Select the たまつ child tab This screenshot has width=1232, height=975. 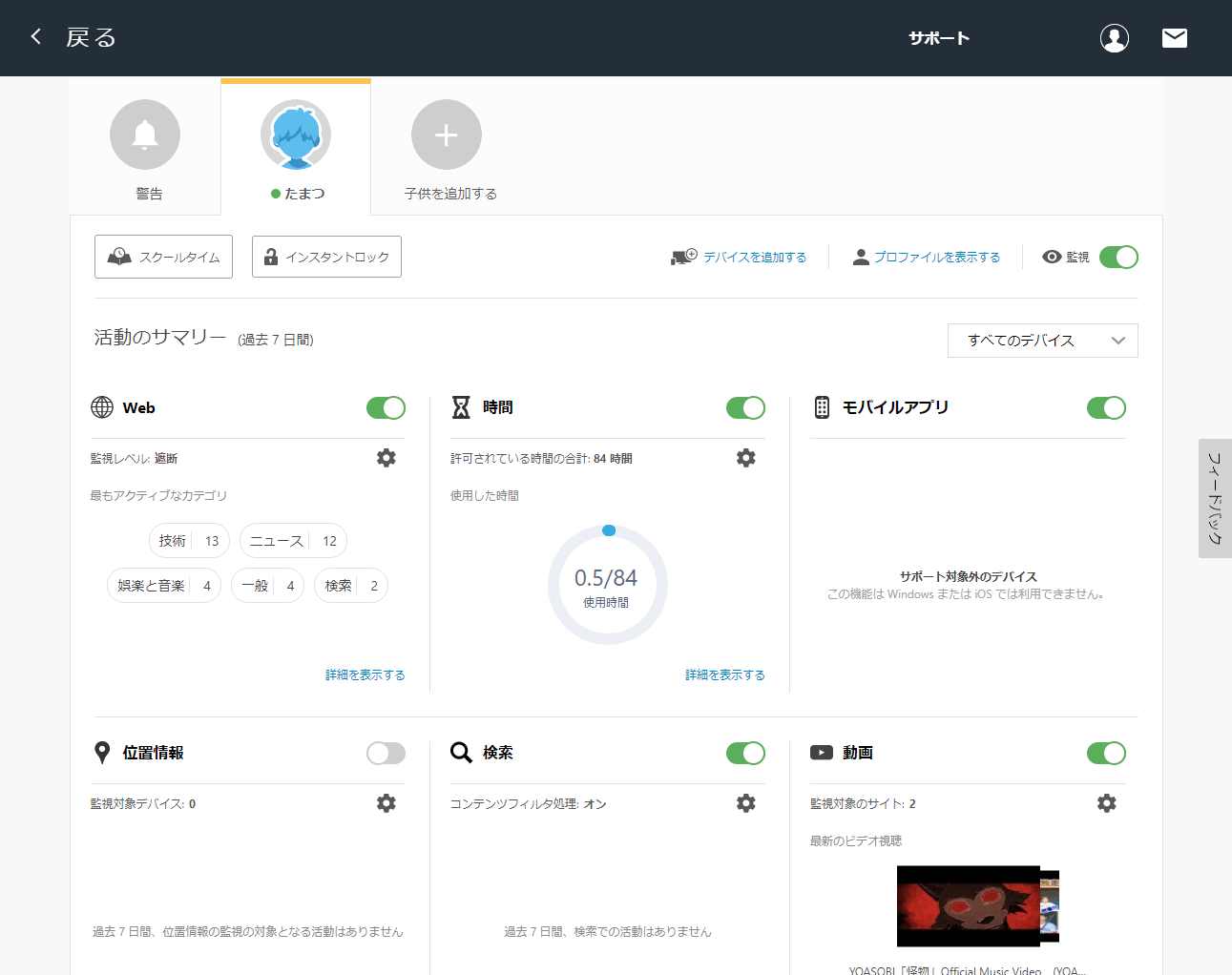(296, 147)
